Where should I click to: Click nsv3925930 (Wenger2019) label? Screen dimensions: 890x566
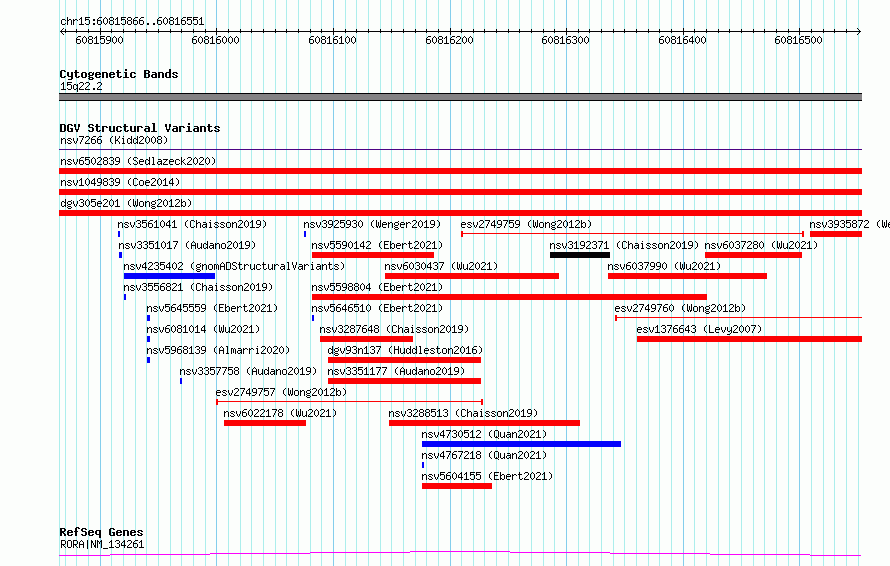[372, 224]
